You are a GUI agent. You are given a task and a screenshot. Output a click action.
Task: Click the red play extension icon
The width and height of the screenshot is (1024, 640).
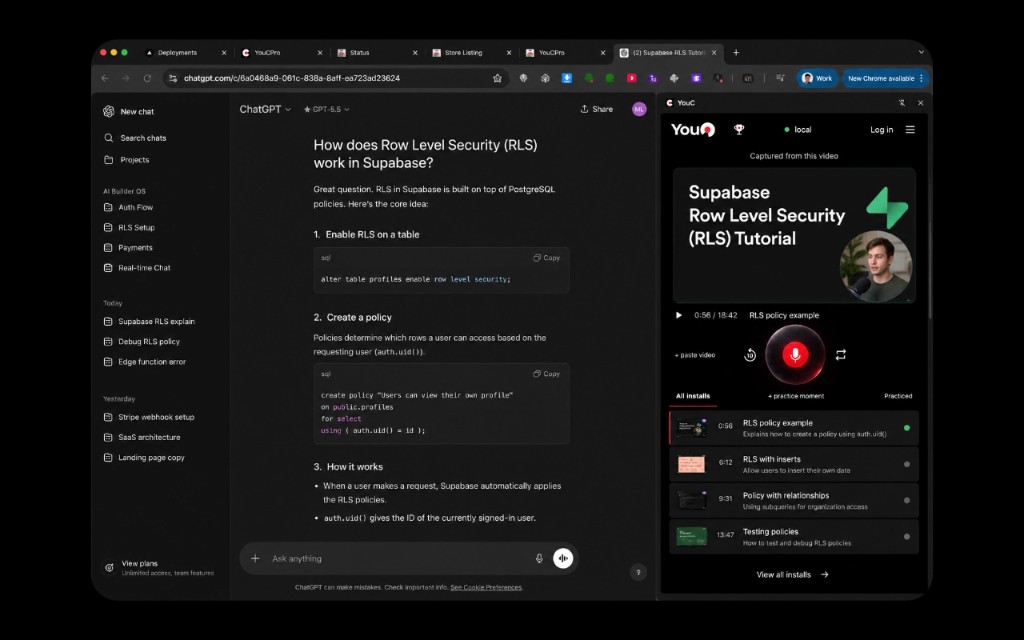[x=632, y=78]
